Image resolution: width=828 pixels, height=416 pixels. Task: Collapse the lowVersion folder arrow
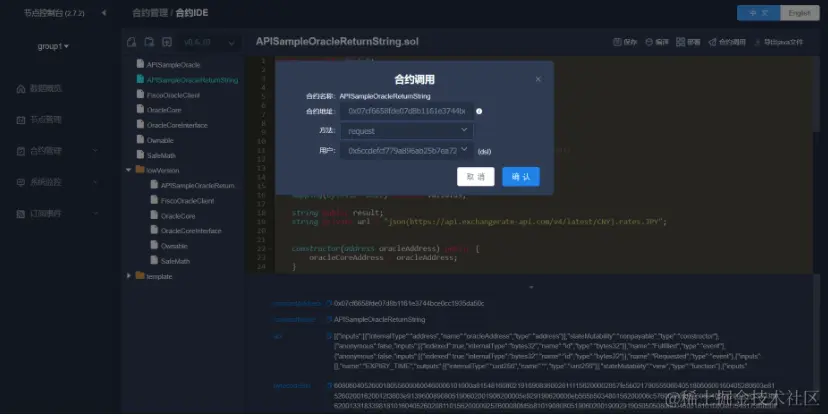click(x=128, y=170)
